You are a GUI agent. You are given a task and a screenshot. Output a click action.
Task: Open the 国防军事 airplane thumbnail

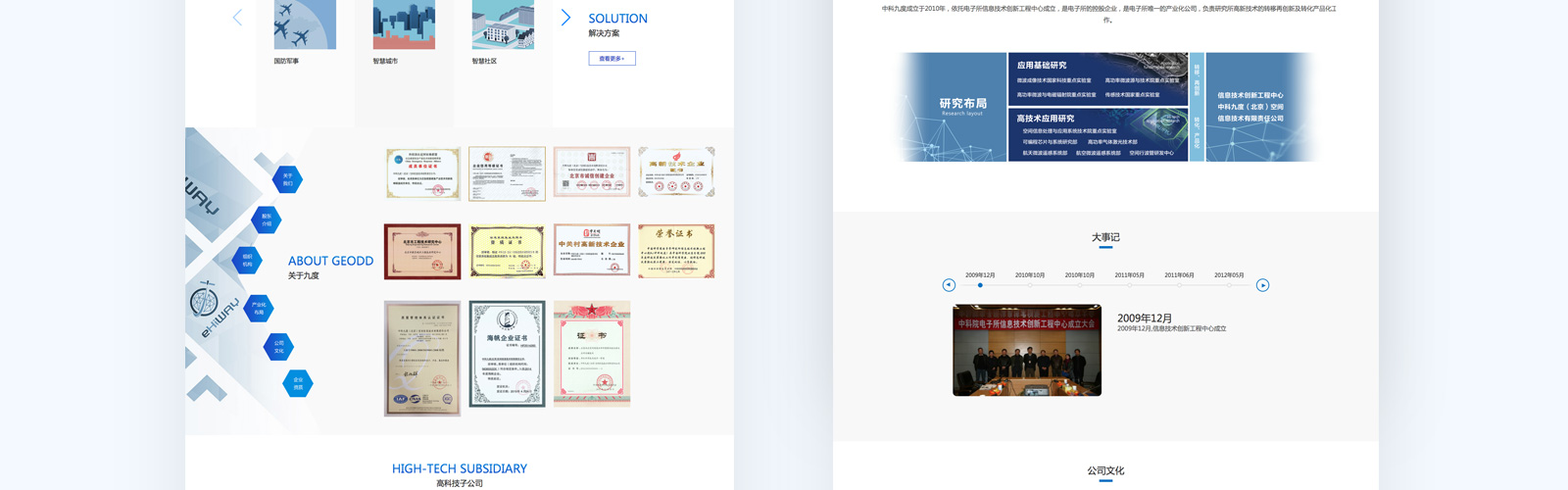[305, 24]
